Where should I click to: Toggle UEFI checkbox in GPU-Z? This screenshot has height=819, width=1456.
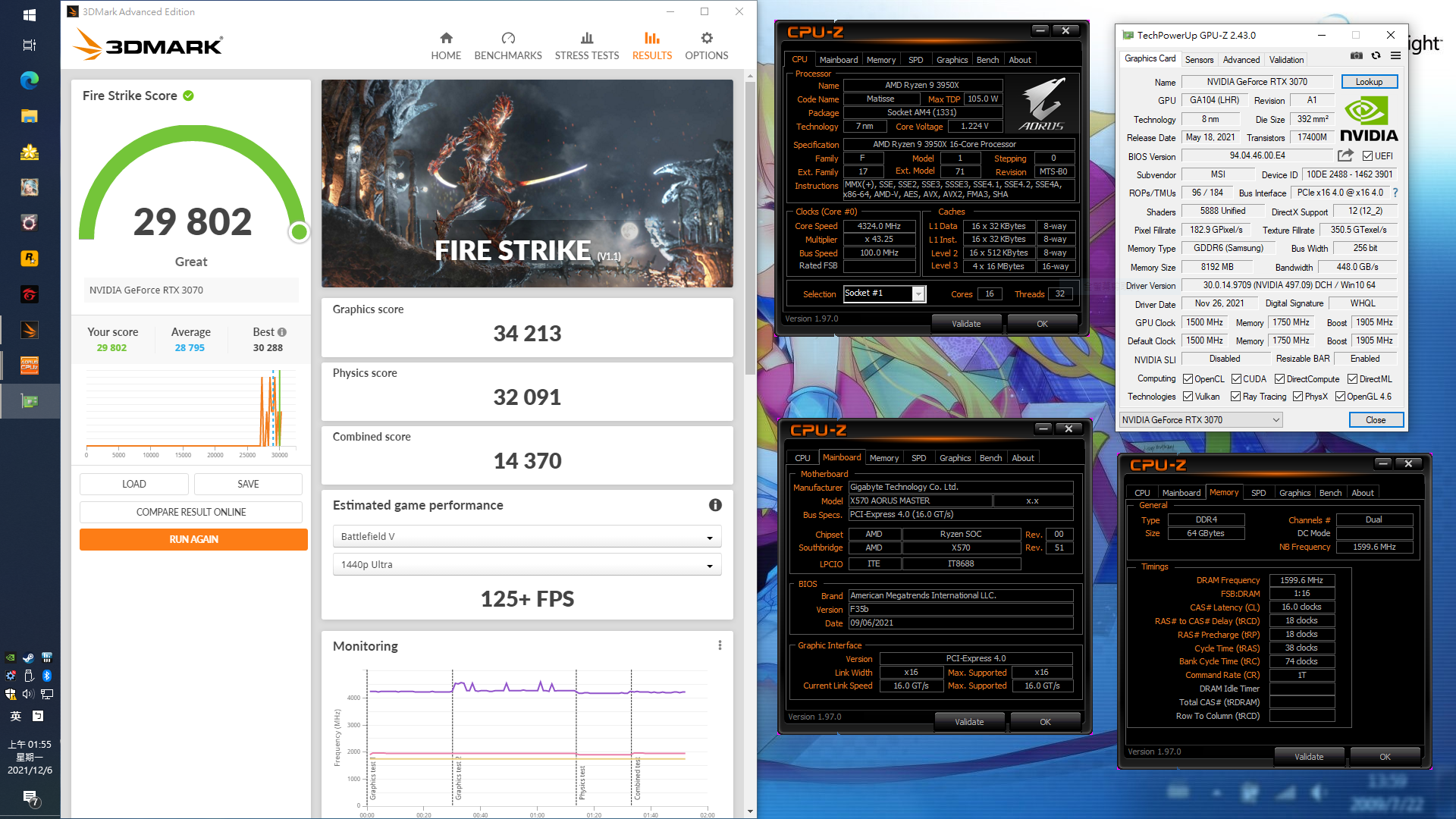click(x=1367, y=156)
